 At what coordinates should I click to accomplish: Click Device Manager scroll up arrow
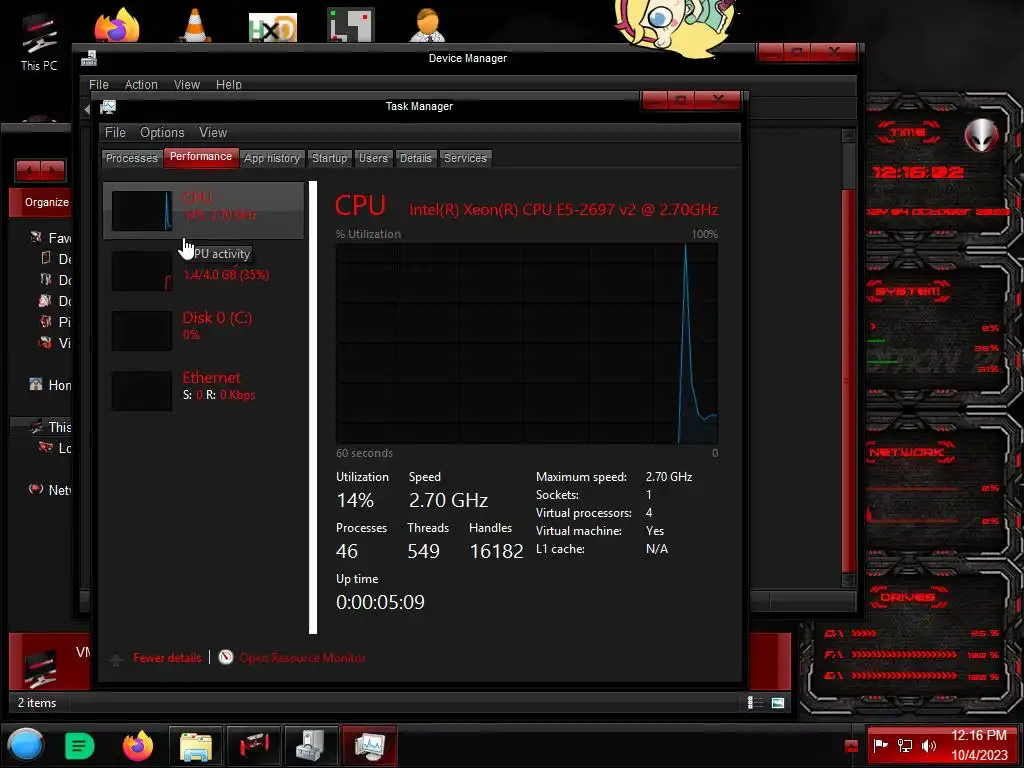point(848,135)
